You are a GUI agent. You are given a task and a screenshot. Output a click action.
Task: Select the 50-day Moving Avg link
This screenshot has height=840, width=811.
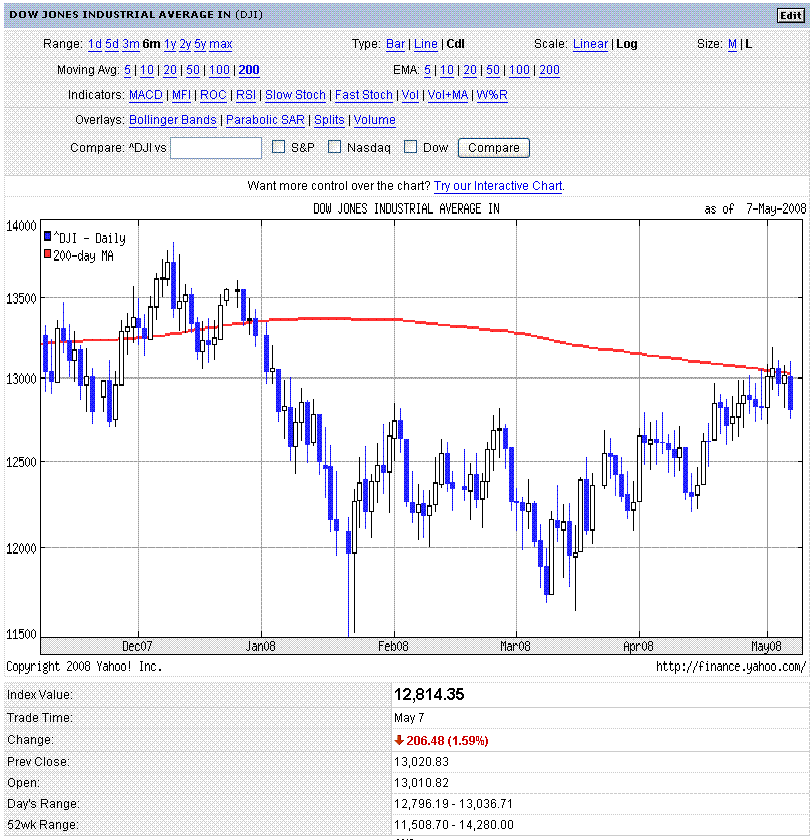(193, 70)
